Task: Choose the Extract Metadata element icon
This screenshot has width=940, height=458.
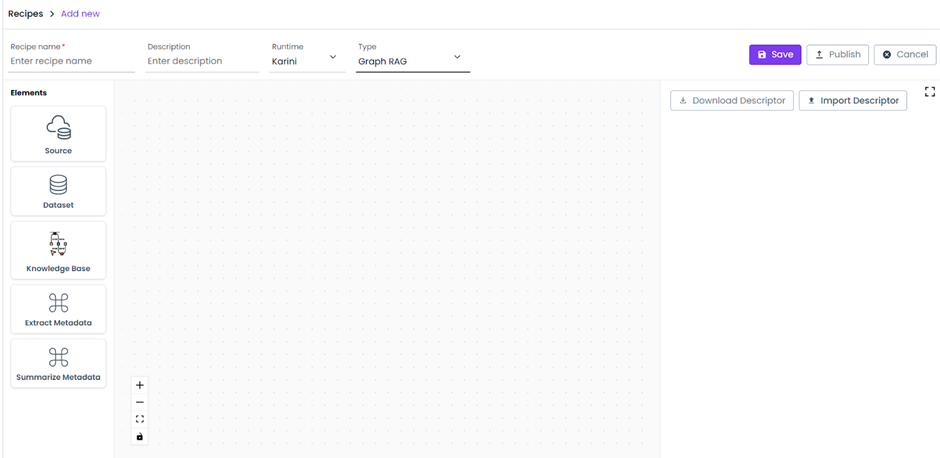Action: [58, 303]
